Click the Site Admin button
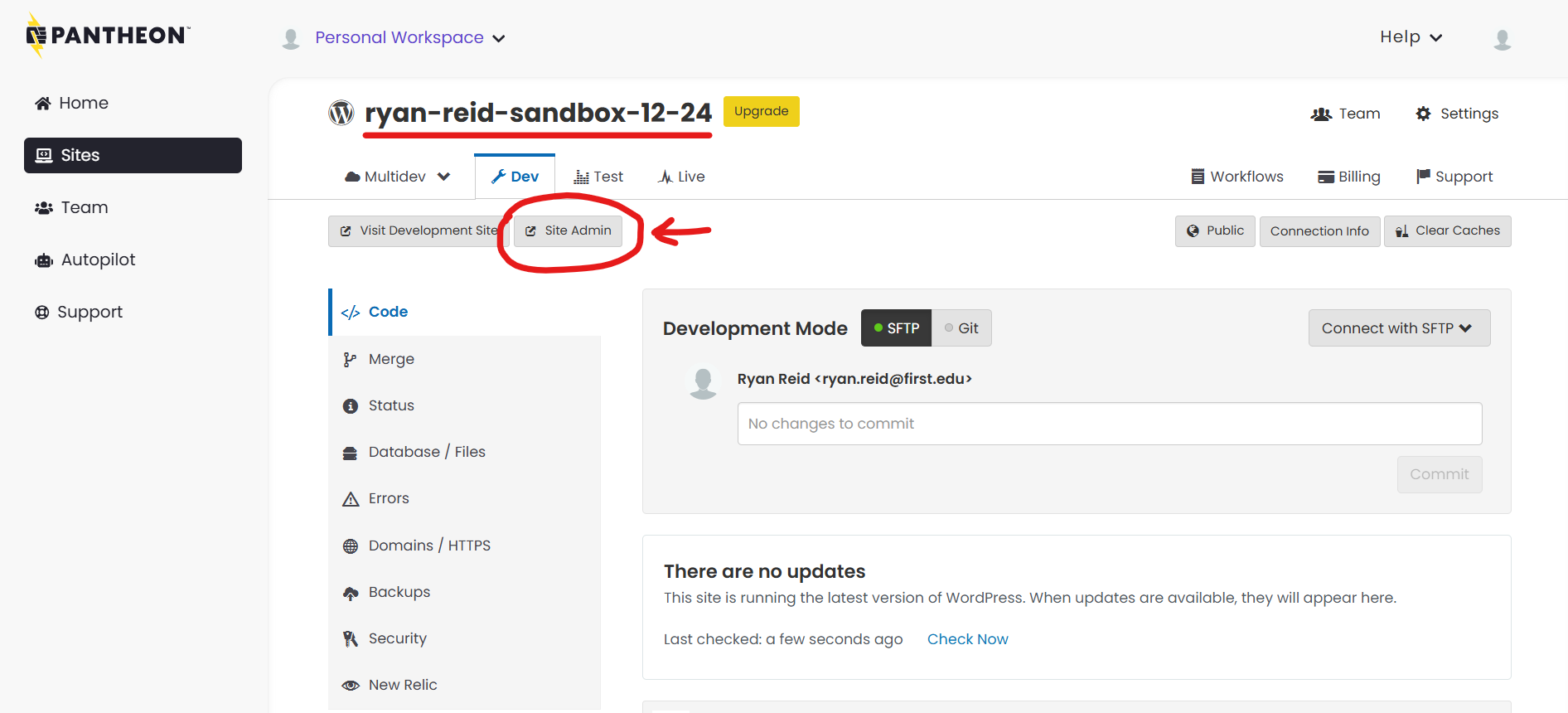 click(569, 230)
